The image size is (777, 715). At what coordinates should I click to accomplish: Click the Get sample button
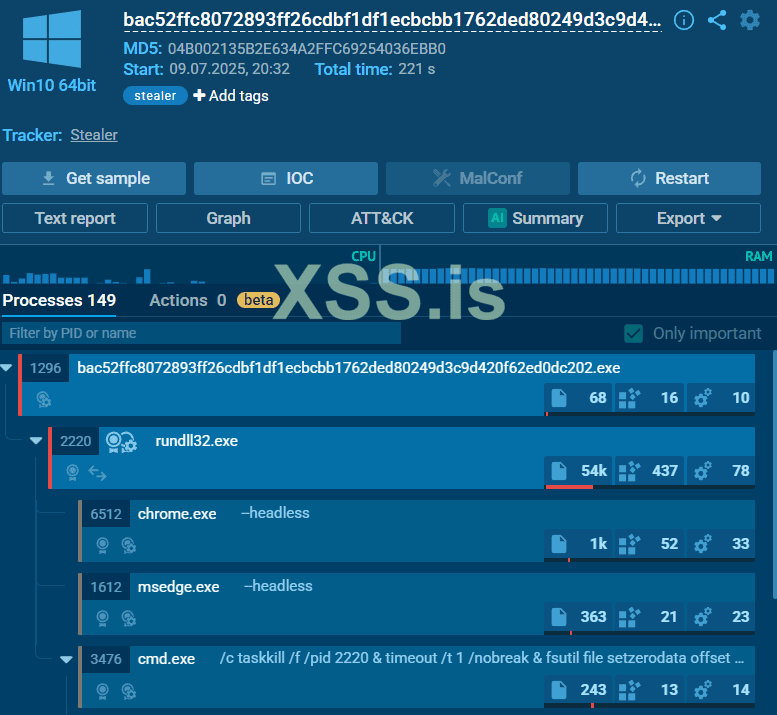click(x=94, y=178)
